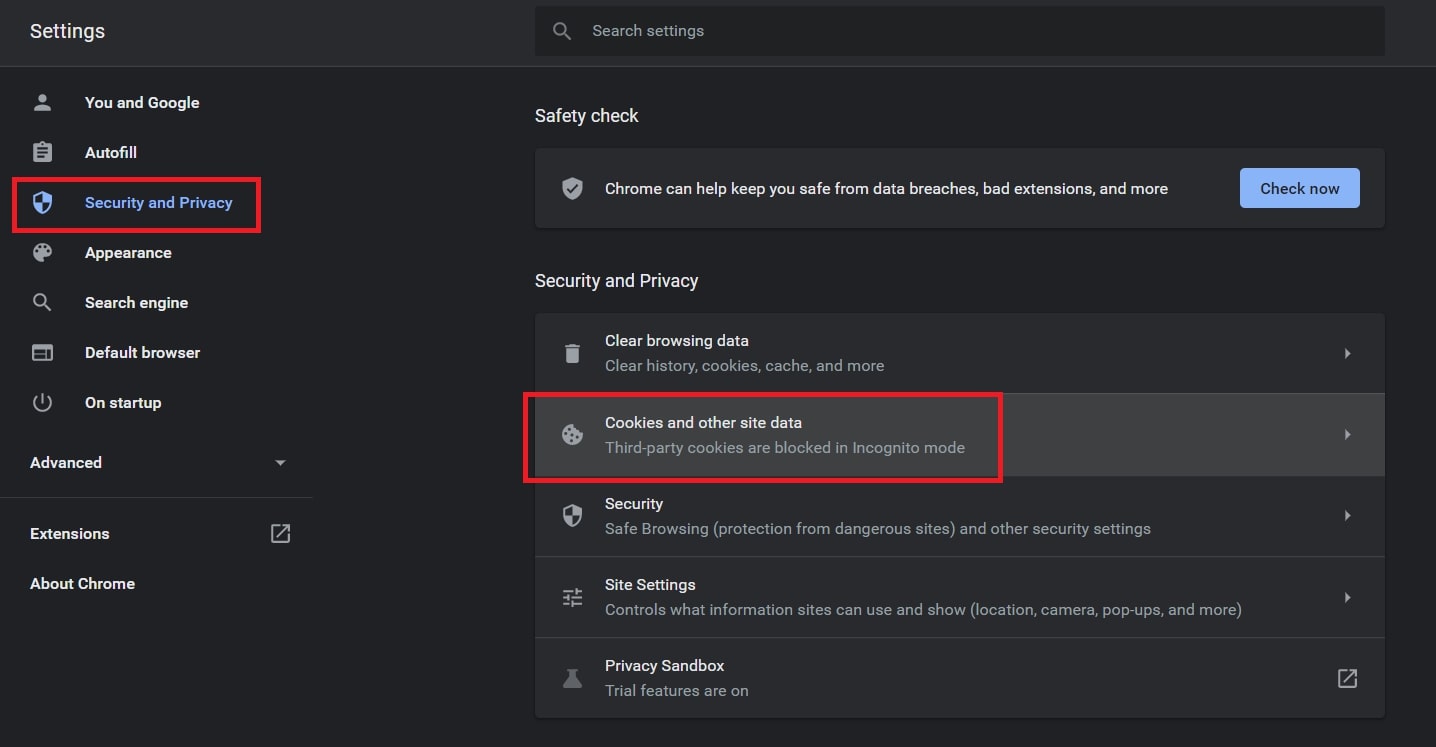Expand Site Settings via right chevron
Screen dimensions: 1436x747
(1347, 597)
